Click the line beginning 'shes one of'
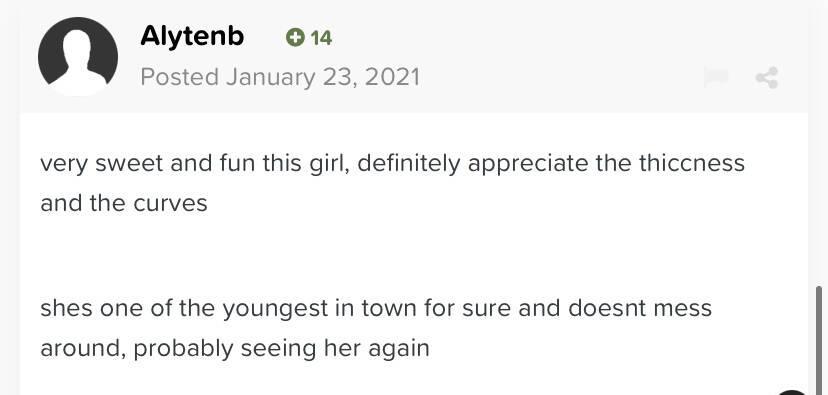 tap(376, 308)
